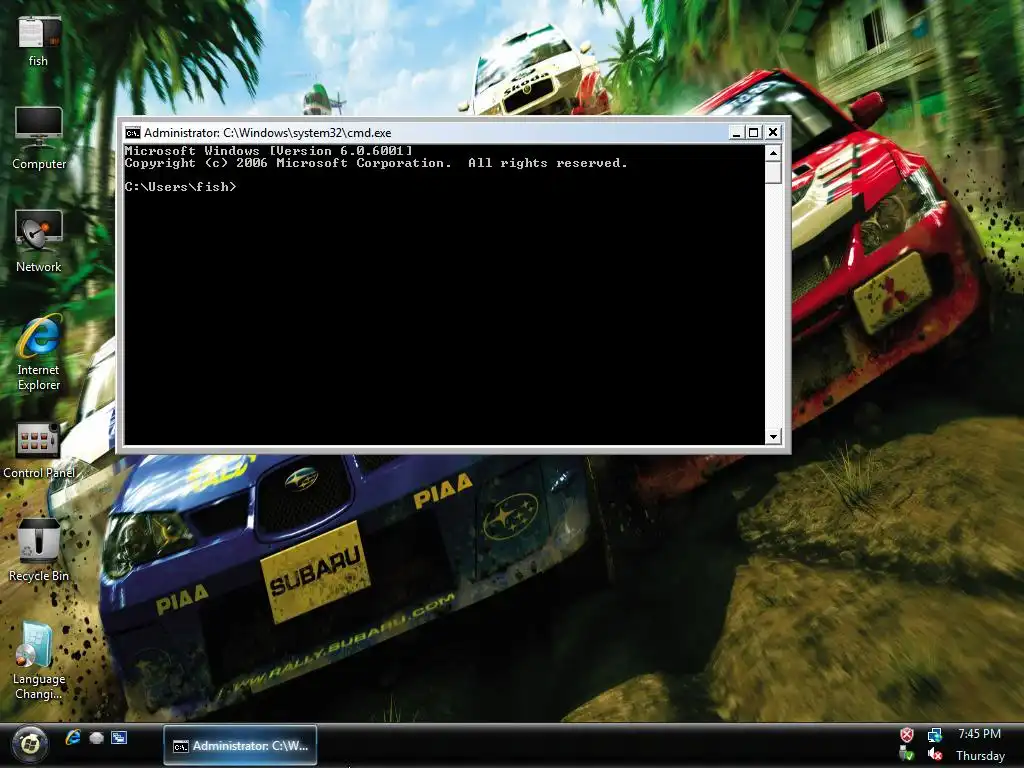1024x768 pixels.
Task: Click the cmd window scroll up arrow
Action: point(773,153)
